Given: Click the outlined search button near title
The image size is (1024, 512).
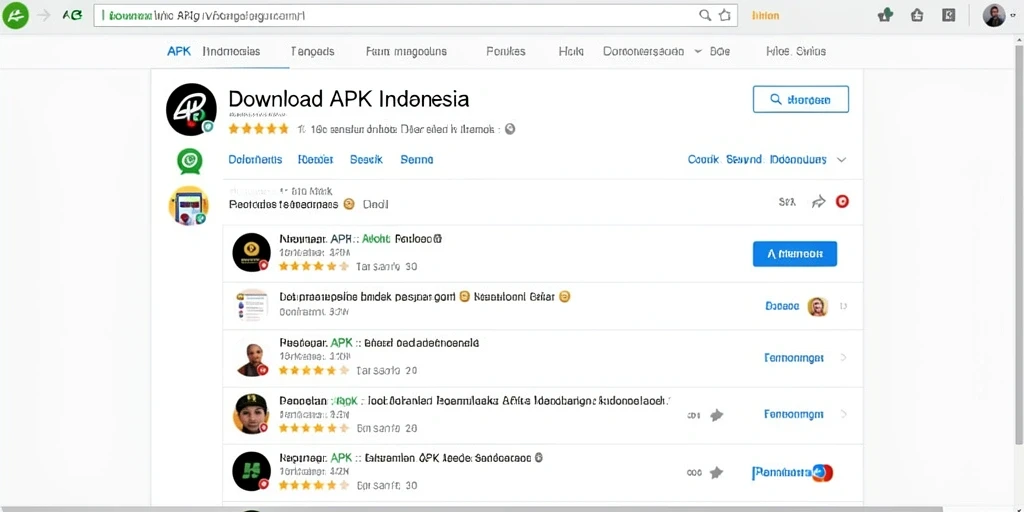Looking at the screenshot, I should pos(801,100).
